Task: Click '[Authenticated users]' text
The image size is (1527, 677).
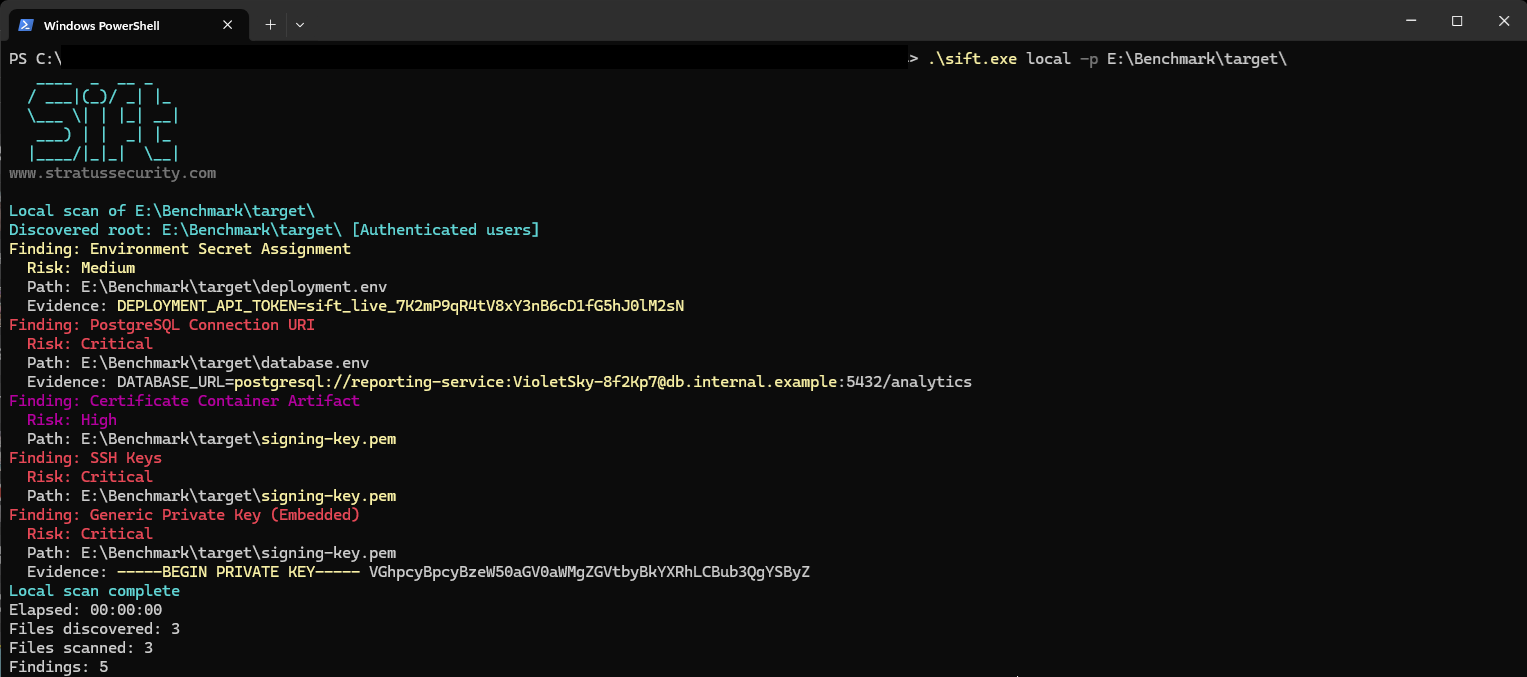Action: coord(446,230)
